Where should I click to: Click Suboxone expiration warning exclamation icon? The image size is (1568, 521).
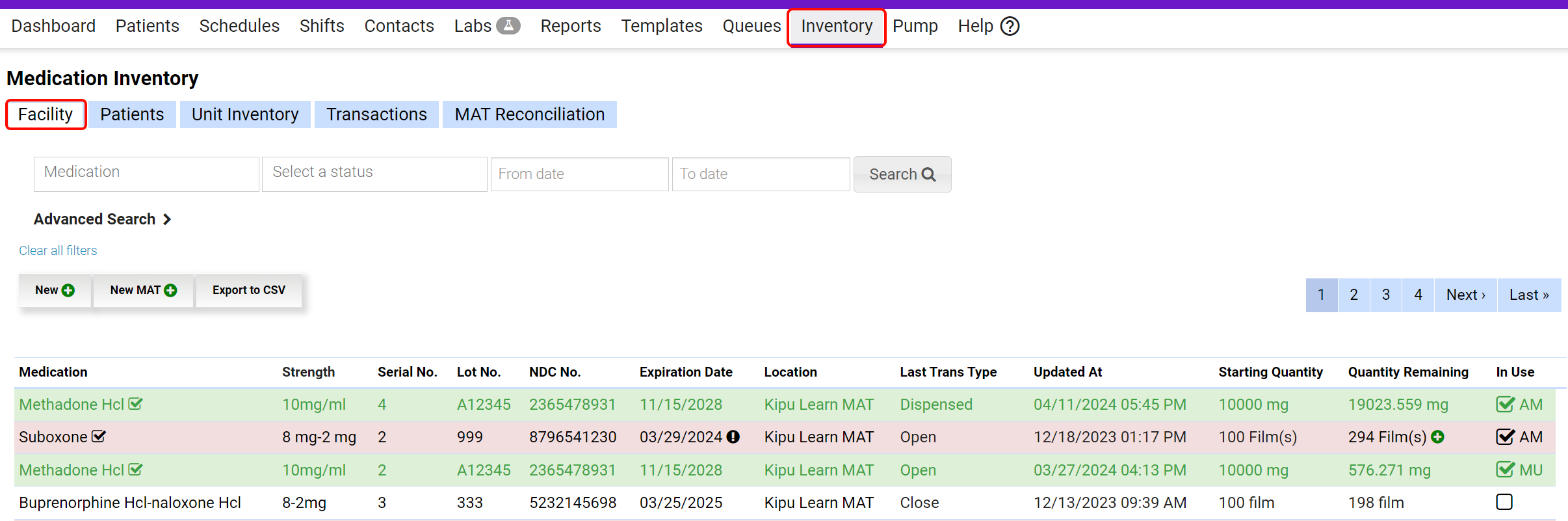tap(733, 437)
